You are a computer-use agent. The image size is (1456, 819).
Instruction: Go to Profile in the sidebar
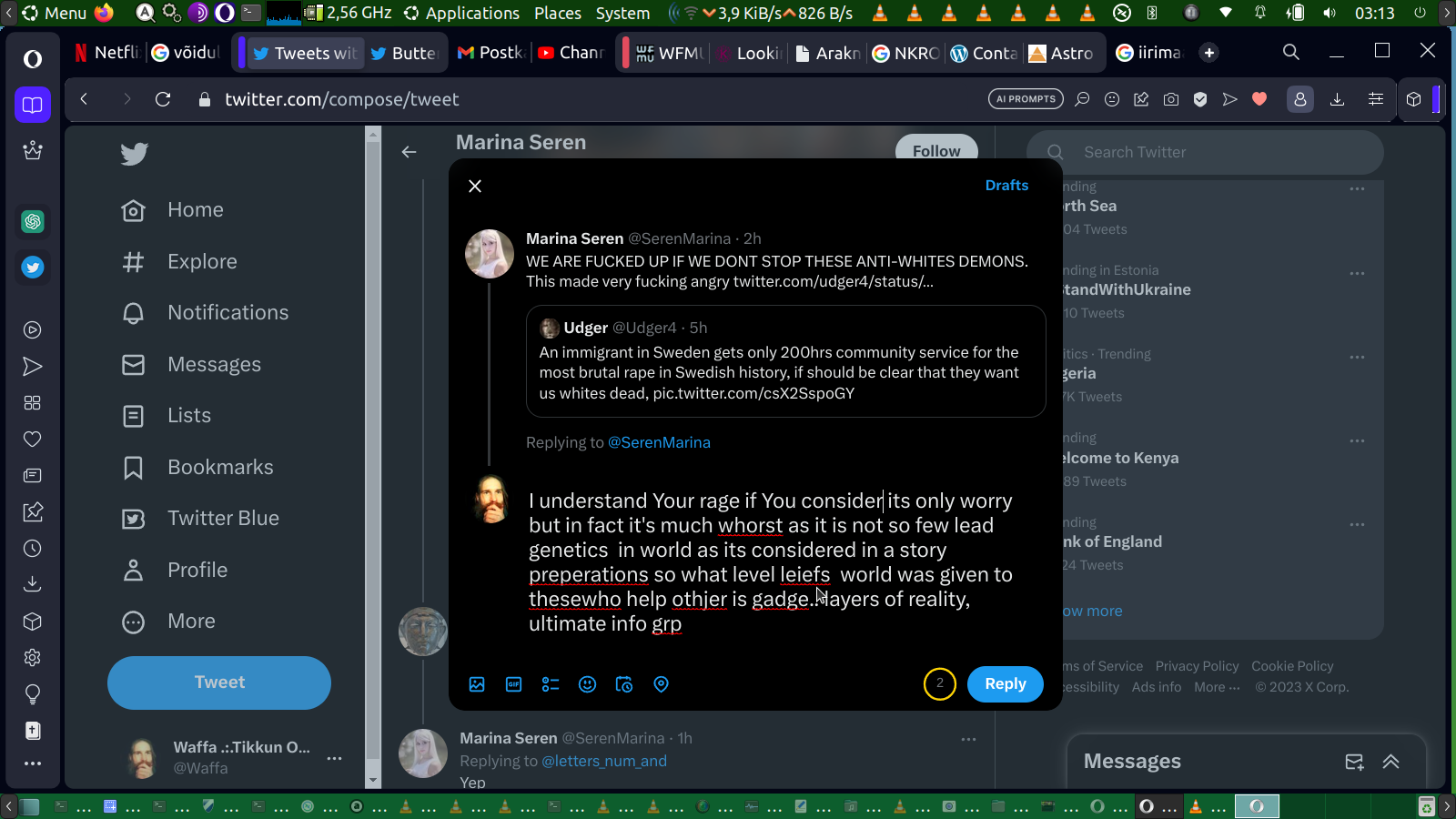pyautogui.click(x=175, y=571)
